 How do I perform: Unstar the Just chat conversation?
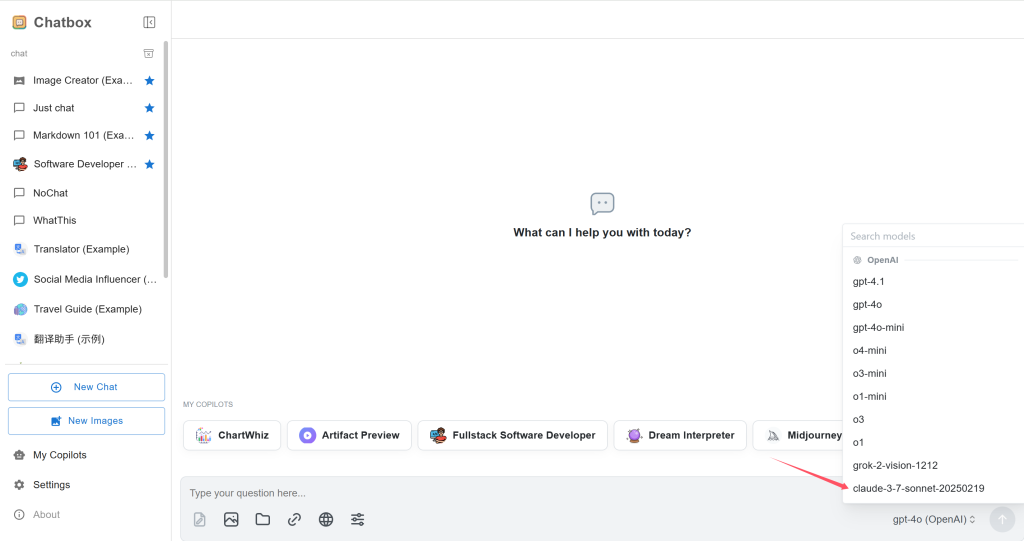click(150, 108)
